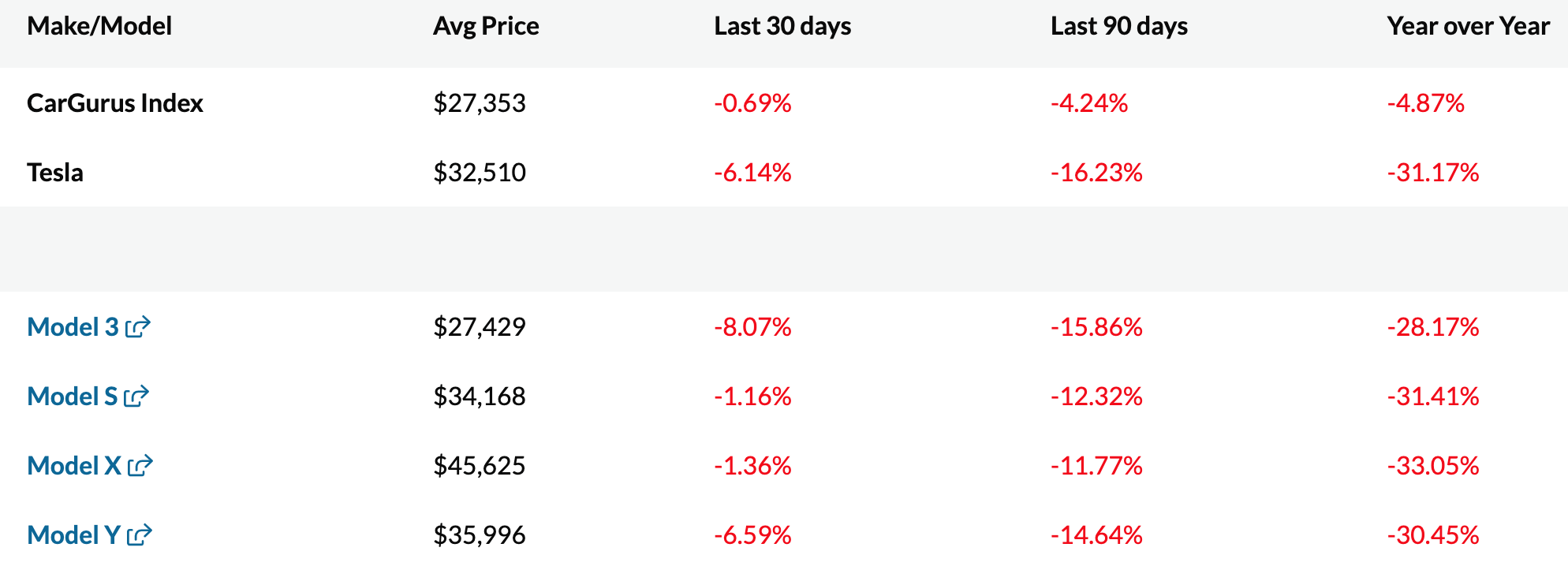This screenshot has height=566, width=1568.
Task: Open the Model 3 text link
Action: (73, 326)
